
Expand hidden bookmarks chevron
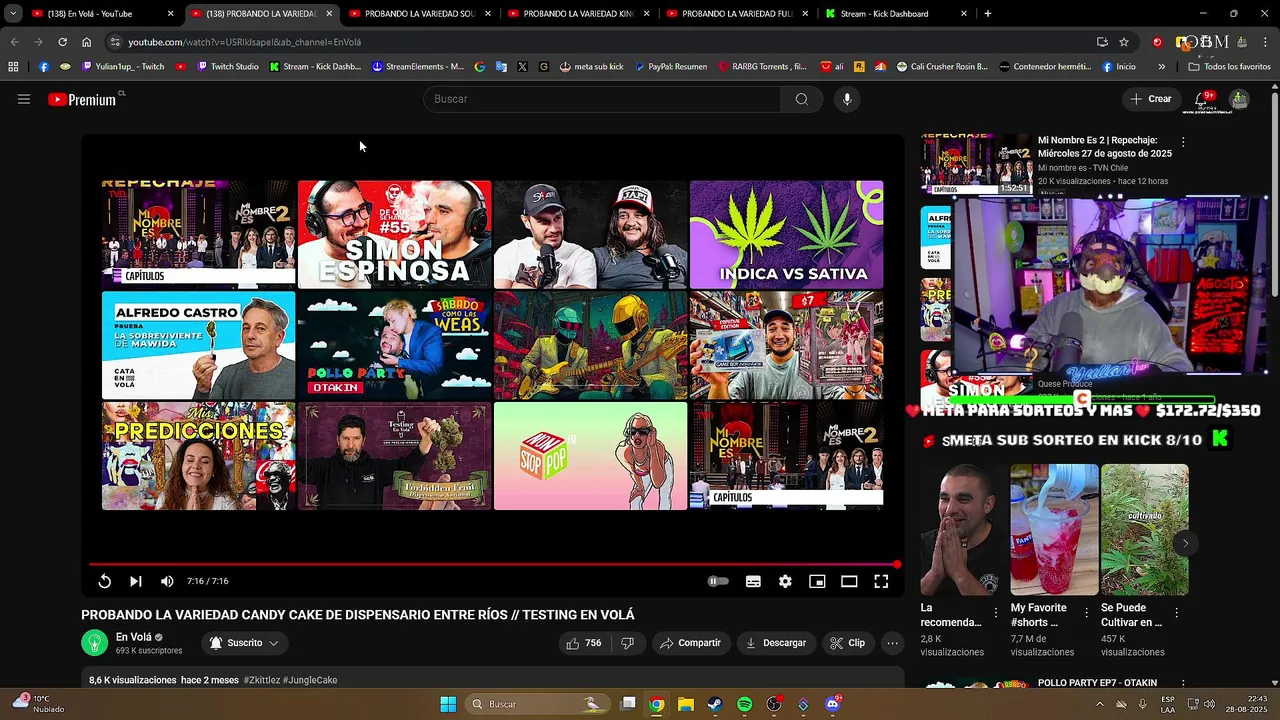pos(1161,67)
